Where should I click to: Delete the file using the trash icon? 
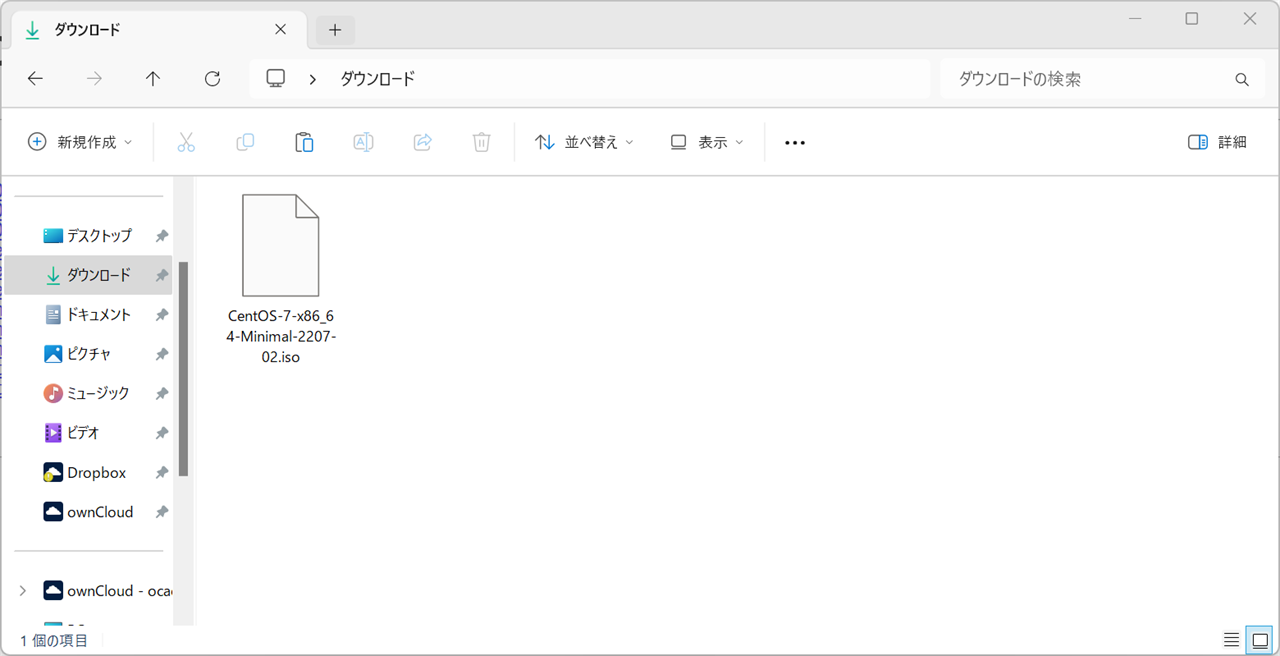click(481, 142)
